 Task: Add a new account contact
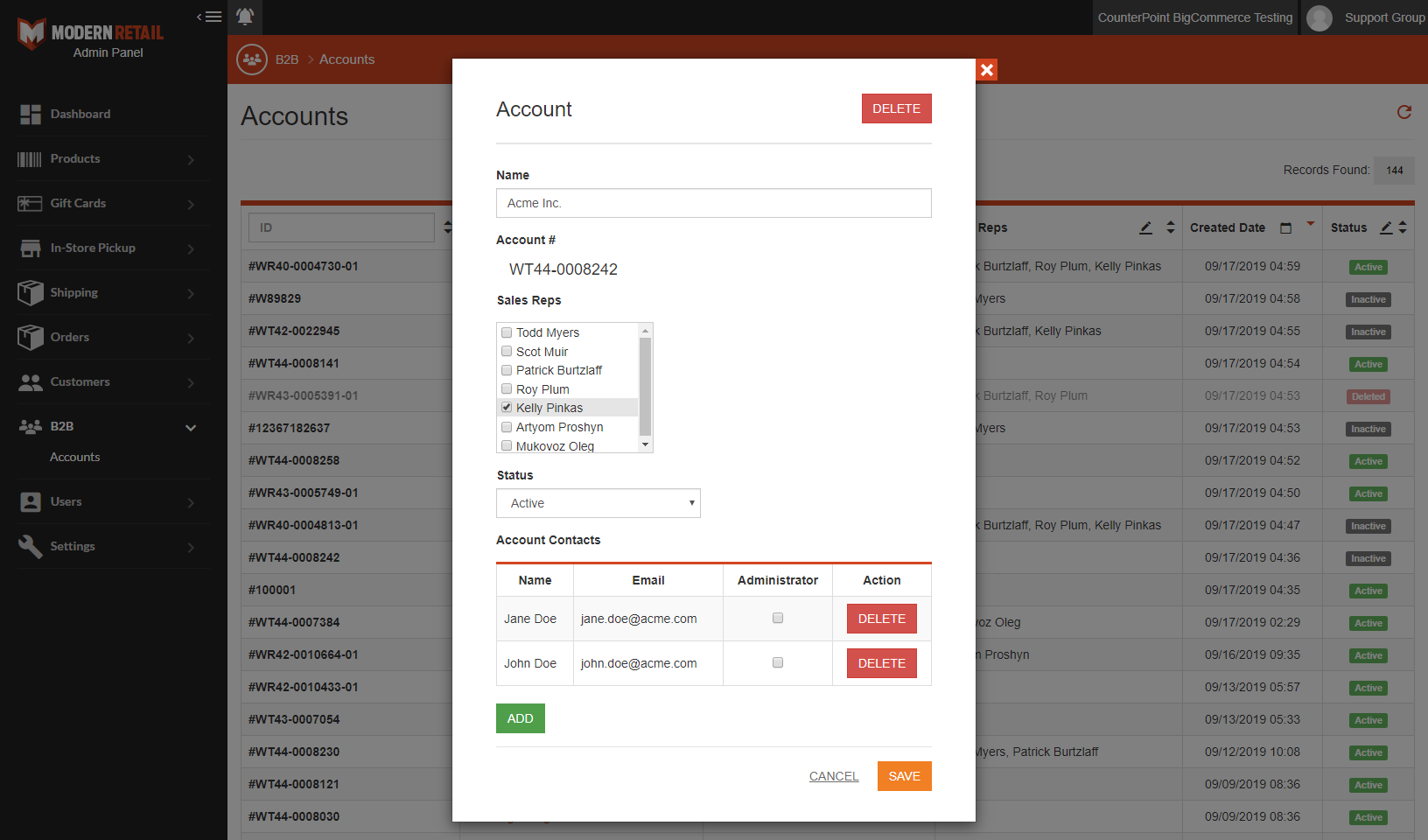[521, 718]
